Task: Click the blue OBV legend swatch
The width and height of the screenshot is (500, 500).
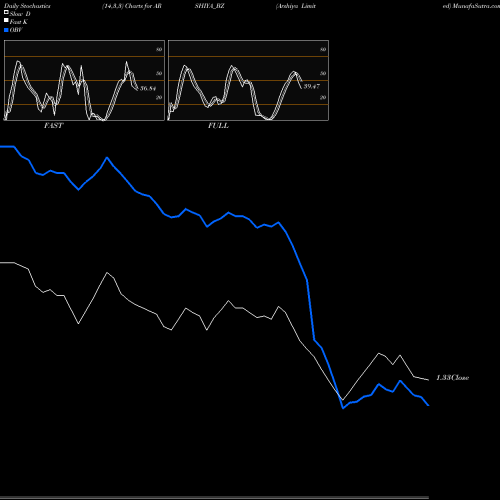Action: point(6,30)
